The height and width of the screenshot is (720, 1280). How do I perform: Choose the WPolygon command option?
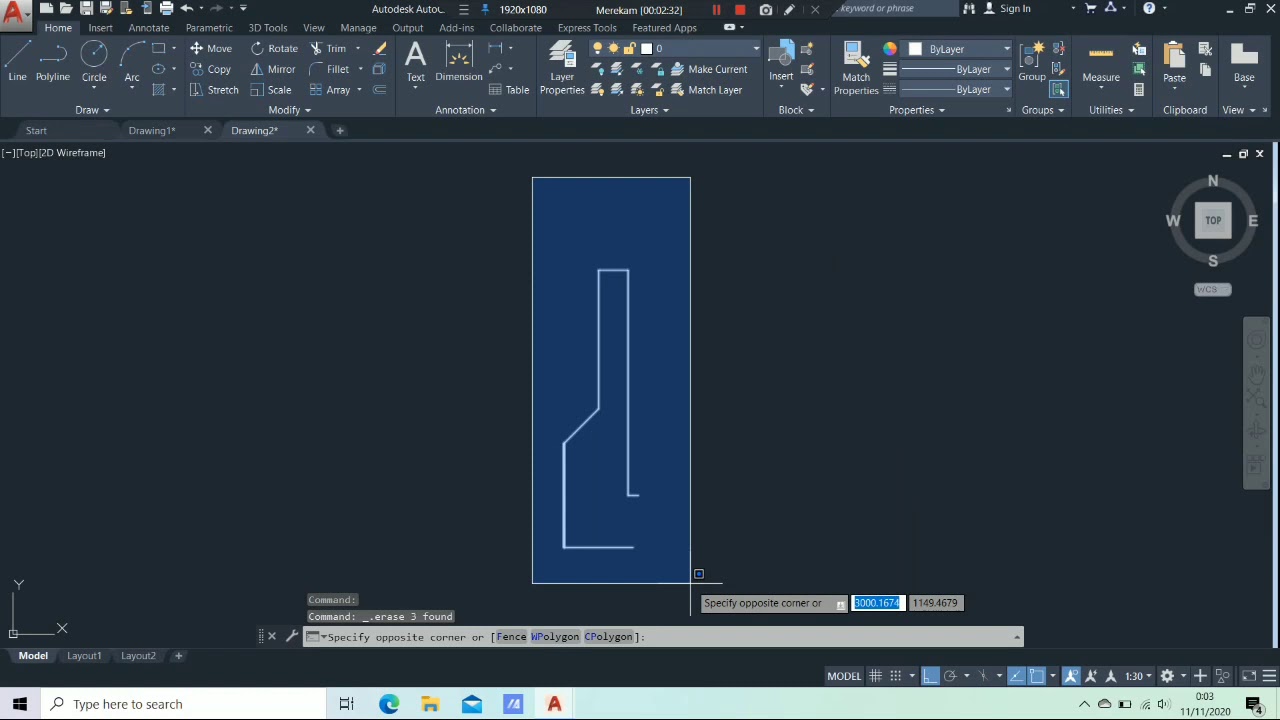[555, 637]
